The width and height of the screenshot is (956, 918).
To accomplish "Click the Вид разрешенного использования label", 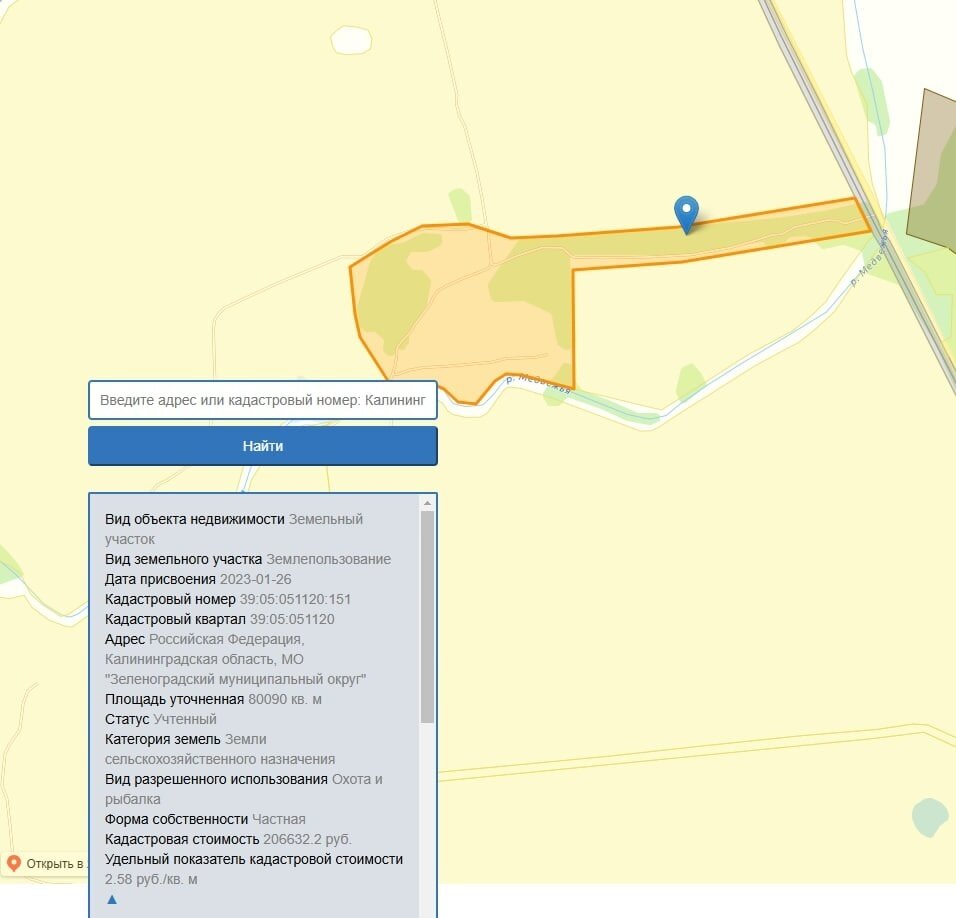I will (216, 779).
